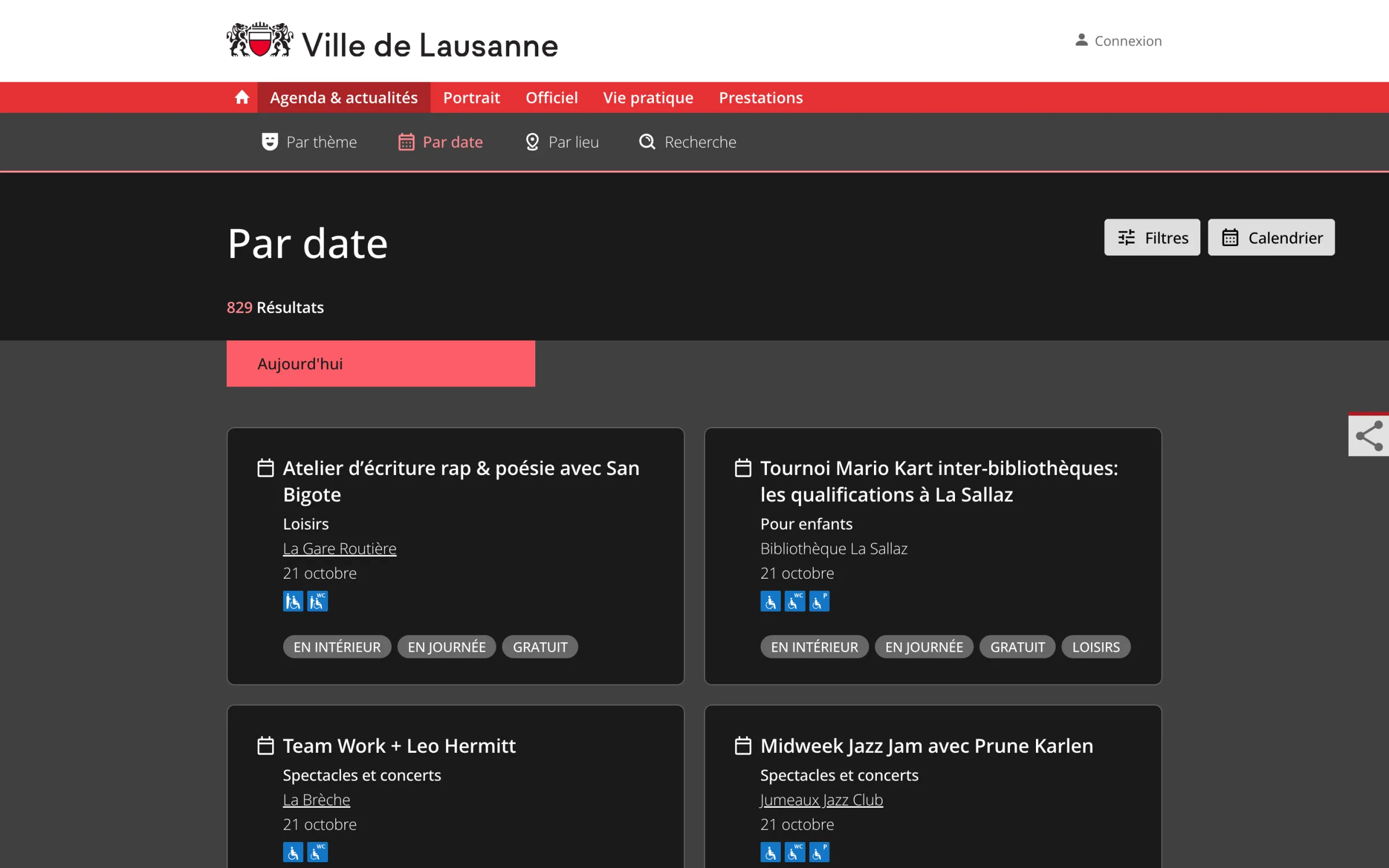Click the Ville de Lausanne crest logo

[260, 41]
